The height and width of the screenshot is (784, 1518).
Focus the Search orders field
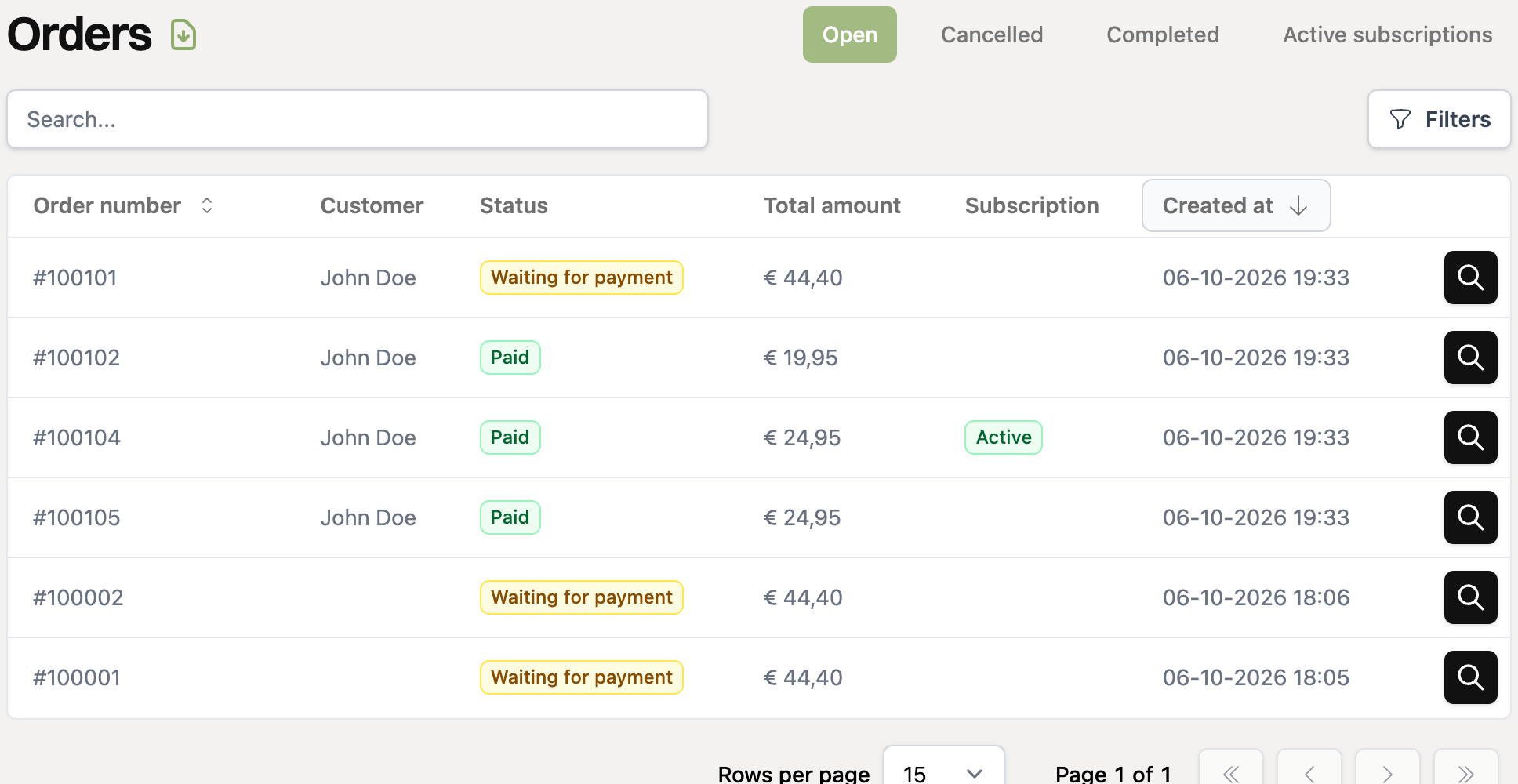tap(358, 119)
